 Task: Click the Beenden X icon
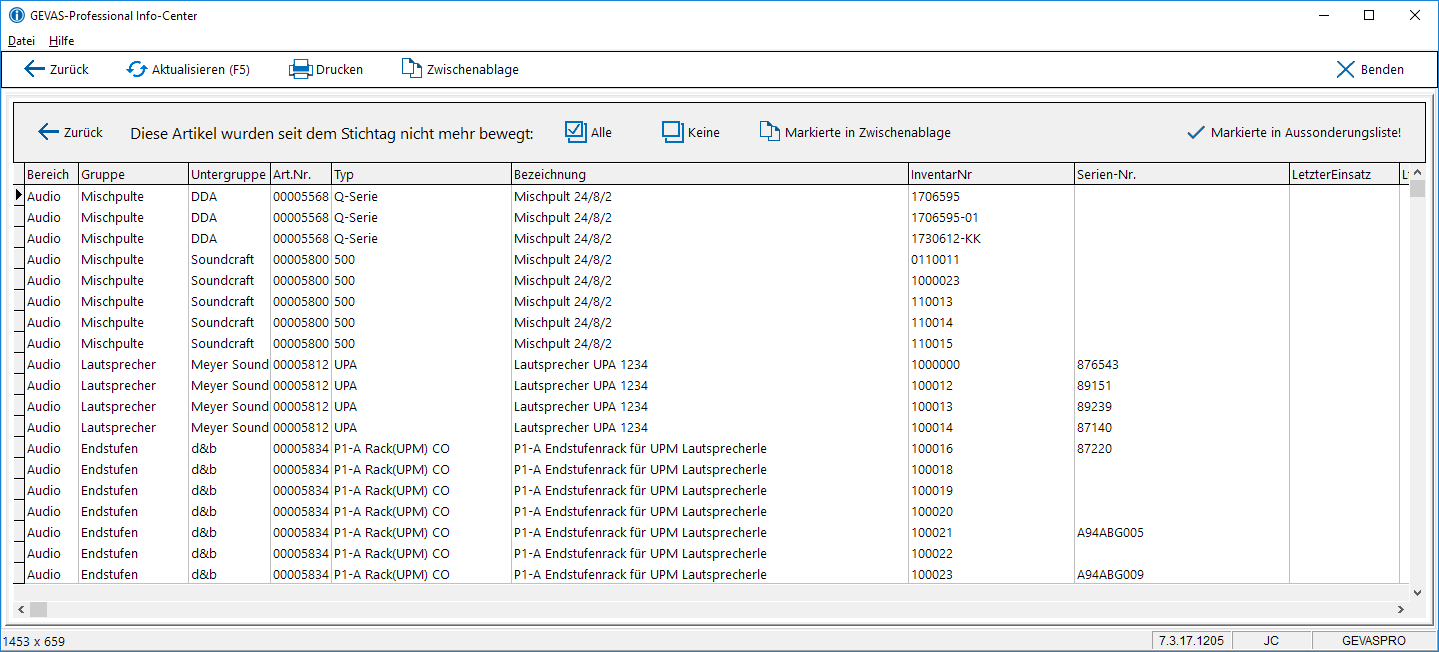[x=1346, y=69]
